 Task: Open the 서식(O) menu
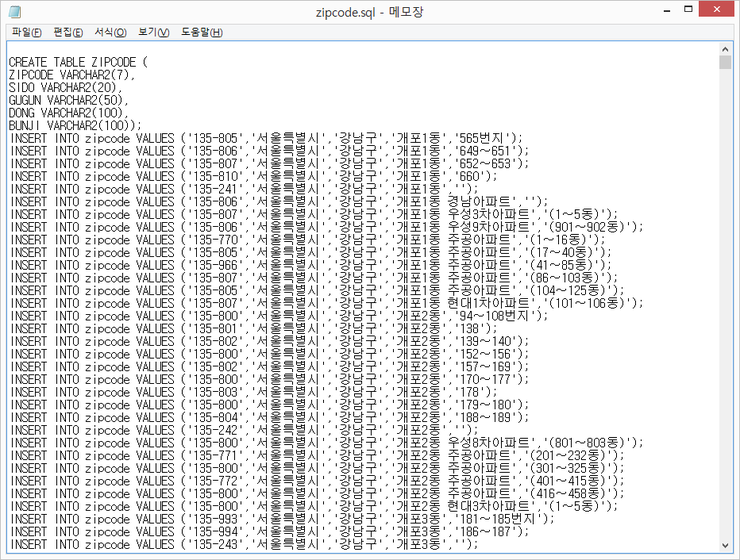(x=110, y=32)
